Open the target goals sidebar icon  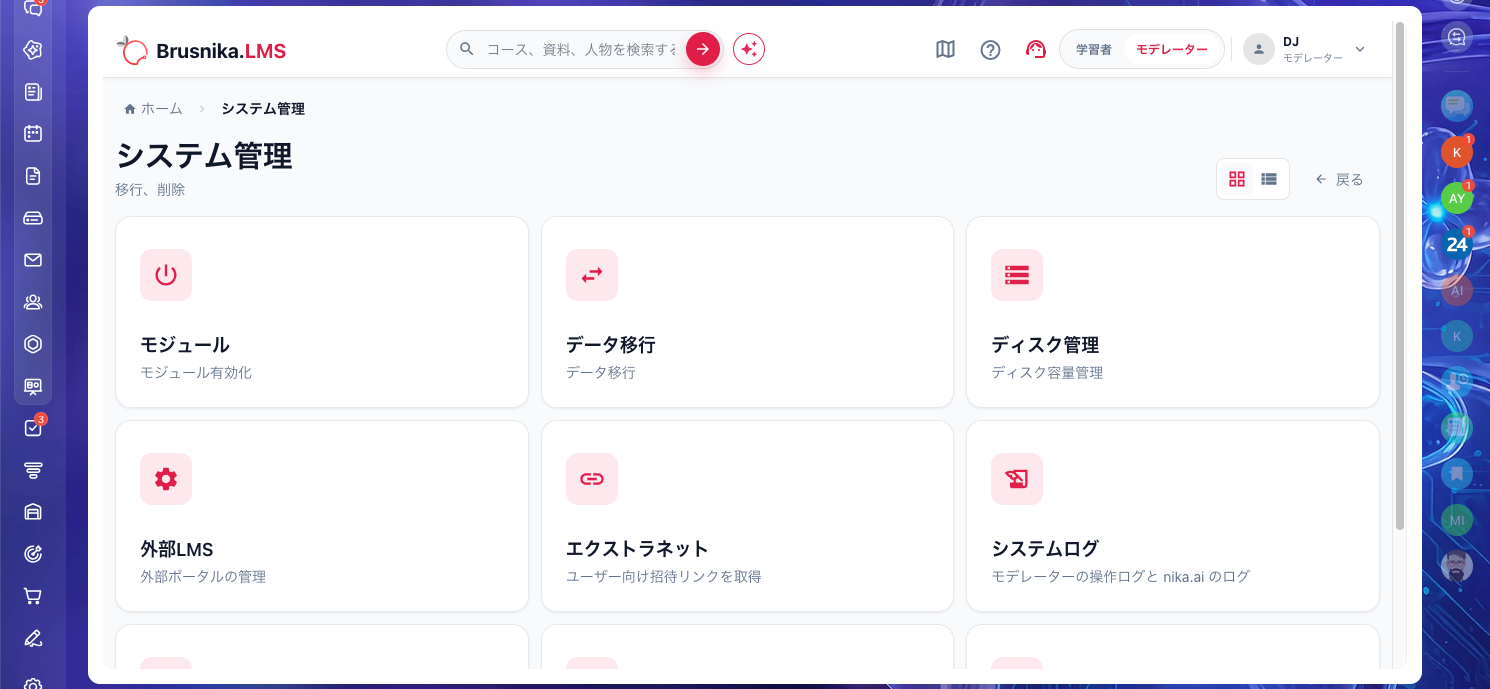[33, 554]
